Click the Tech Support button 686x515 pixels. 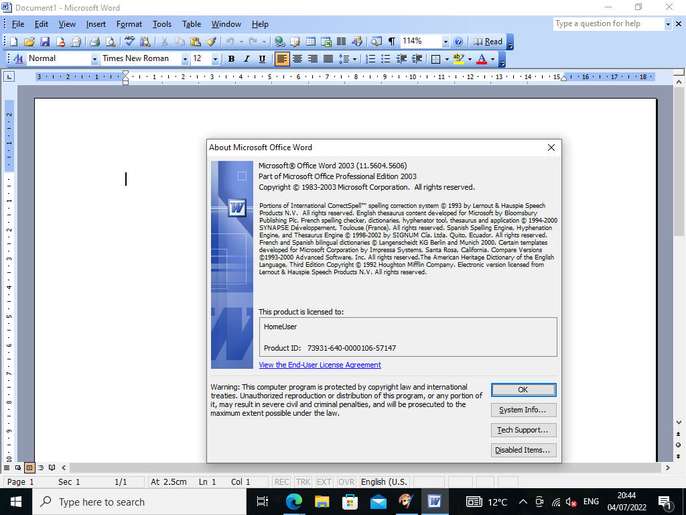tap(523, 430)
